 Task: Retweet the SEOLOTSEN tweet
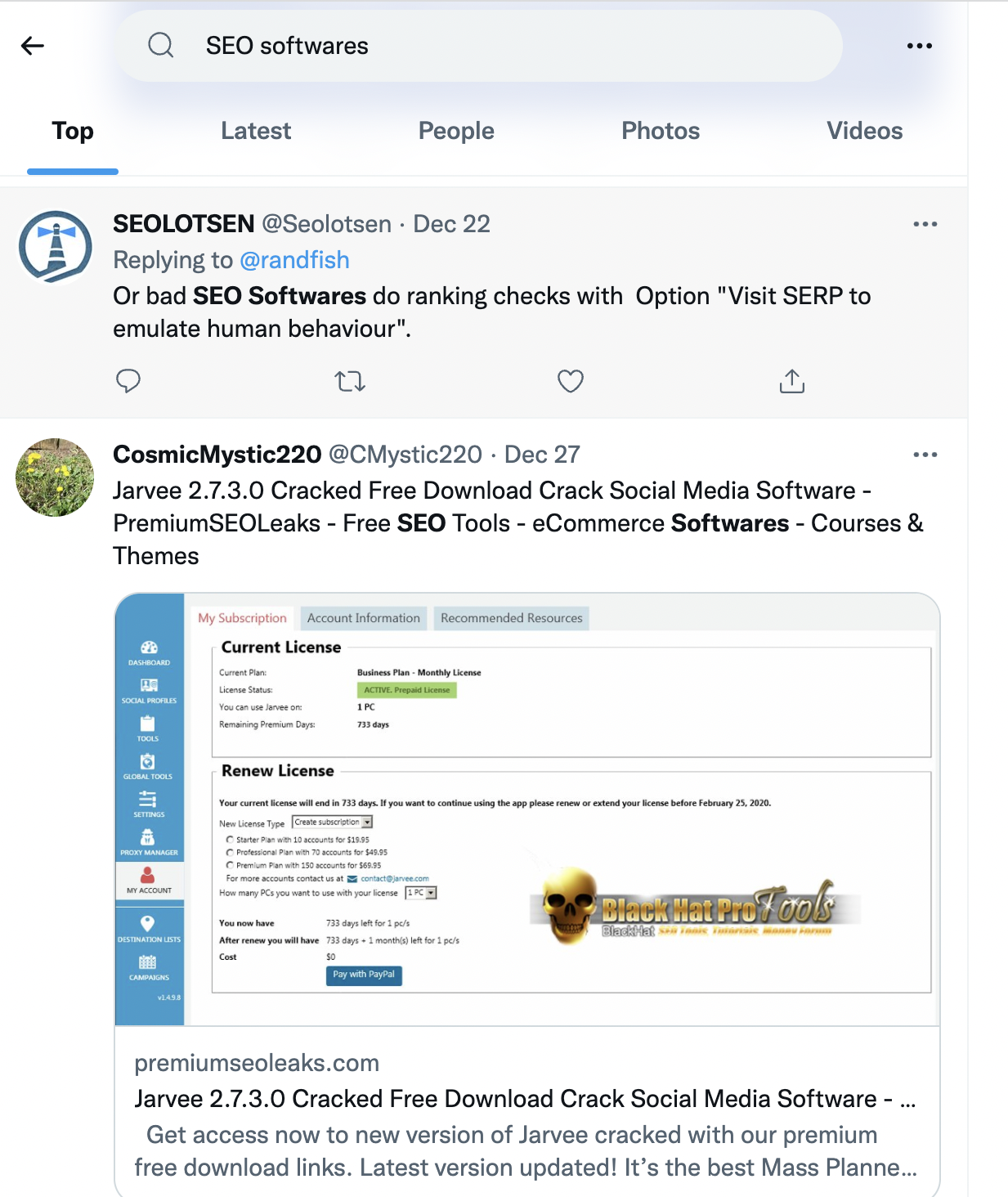pyautogui.click(x=350, y=381)
